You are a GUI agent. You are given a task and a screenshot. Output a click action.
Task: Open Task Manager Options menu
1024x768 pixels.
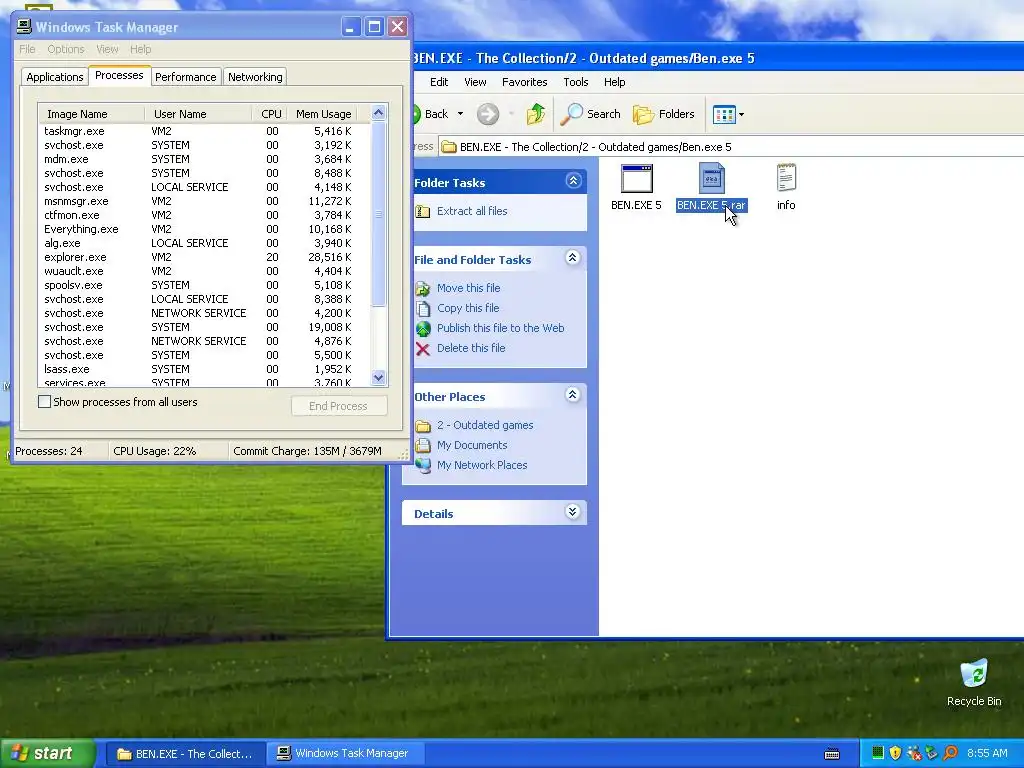coord(65,49)
